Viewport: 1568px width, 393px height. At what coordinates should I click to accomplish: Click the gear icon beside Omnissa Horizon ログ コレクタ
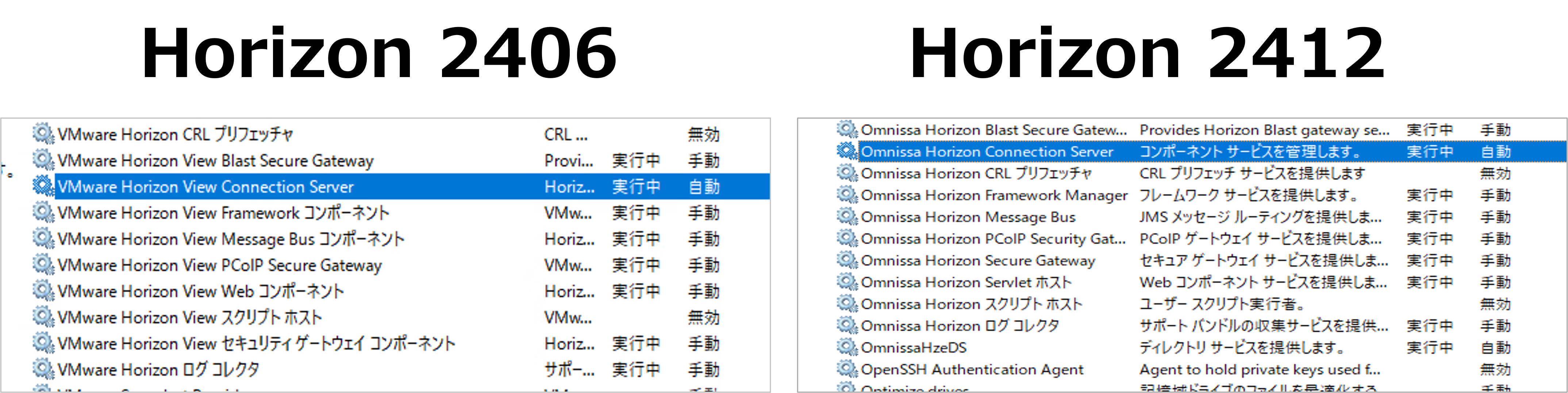[x=847, y=325]
